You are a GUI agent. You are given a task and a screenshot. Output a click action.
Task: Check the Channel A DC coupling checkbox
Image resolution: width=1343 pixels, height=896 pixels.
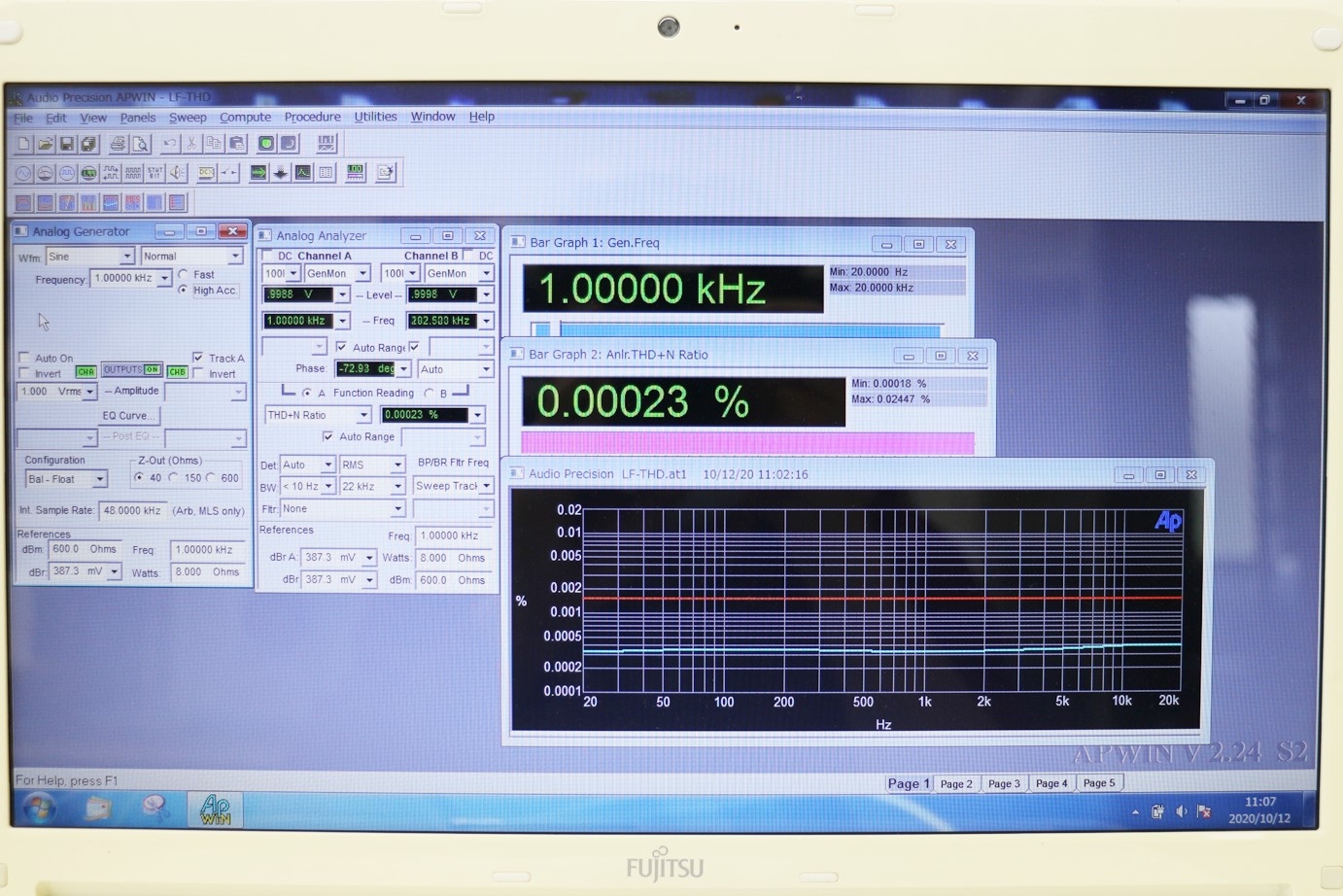pyautogui.click(x=268, y=256)
